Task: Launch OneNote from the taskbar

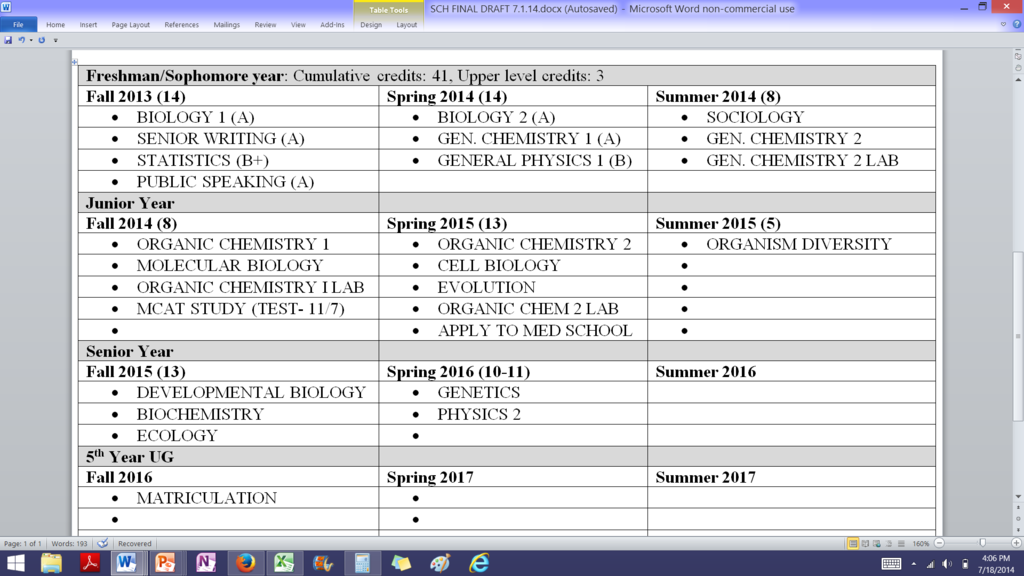Action: pyautogui.click(x=205, y=563)
